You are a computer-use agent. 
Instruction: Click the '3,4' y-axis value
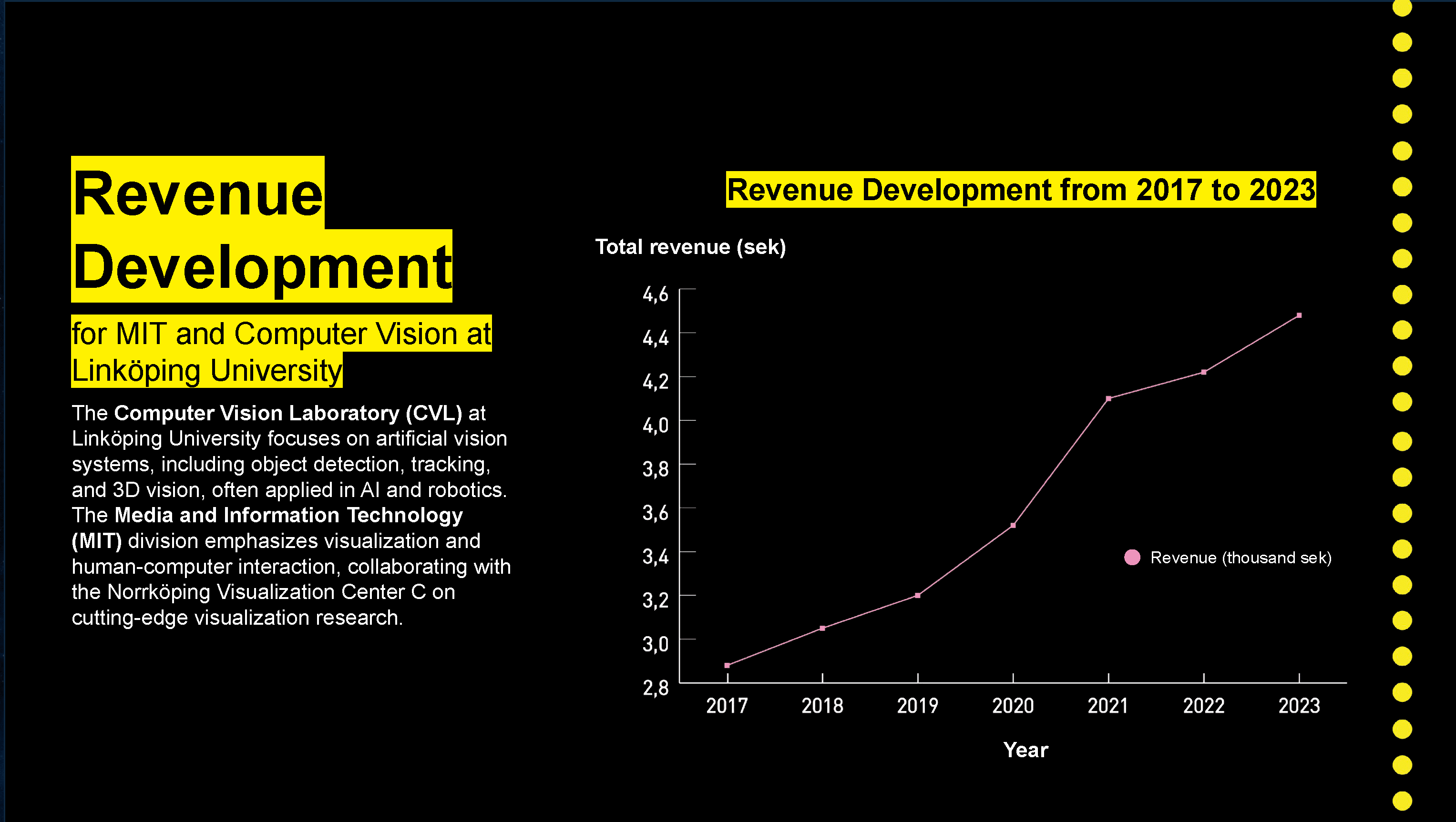(656, 557)
